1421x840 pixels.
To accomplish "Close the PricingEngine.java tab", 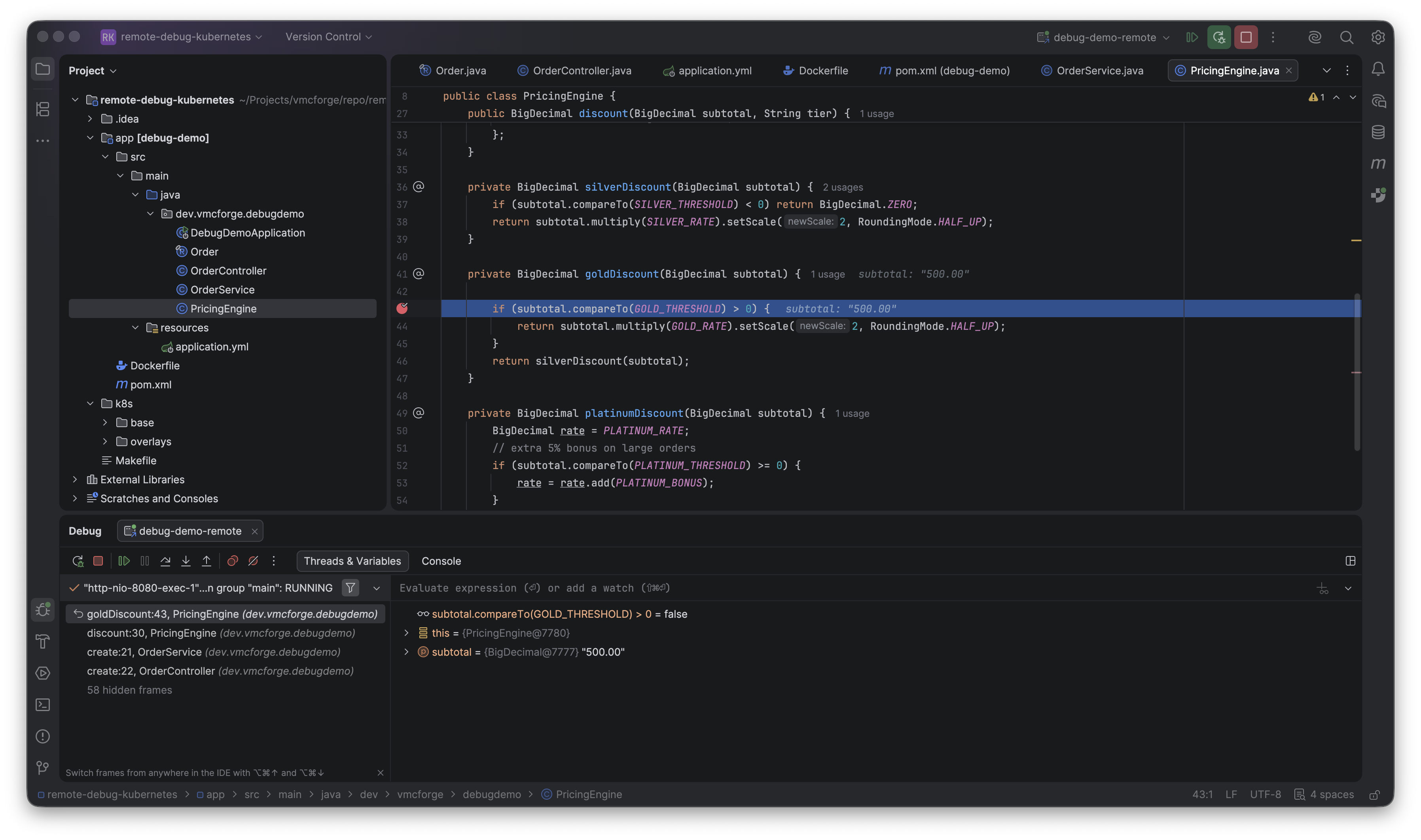I will pyautogui.click(x=1288, y=70).
